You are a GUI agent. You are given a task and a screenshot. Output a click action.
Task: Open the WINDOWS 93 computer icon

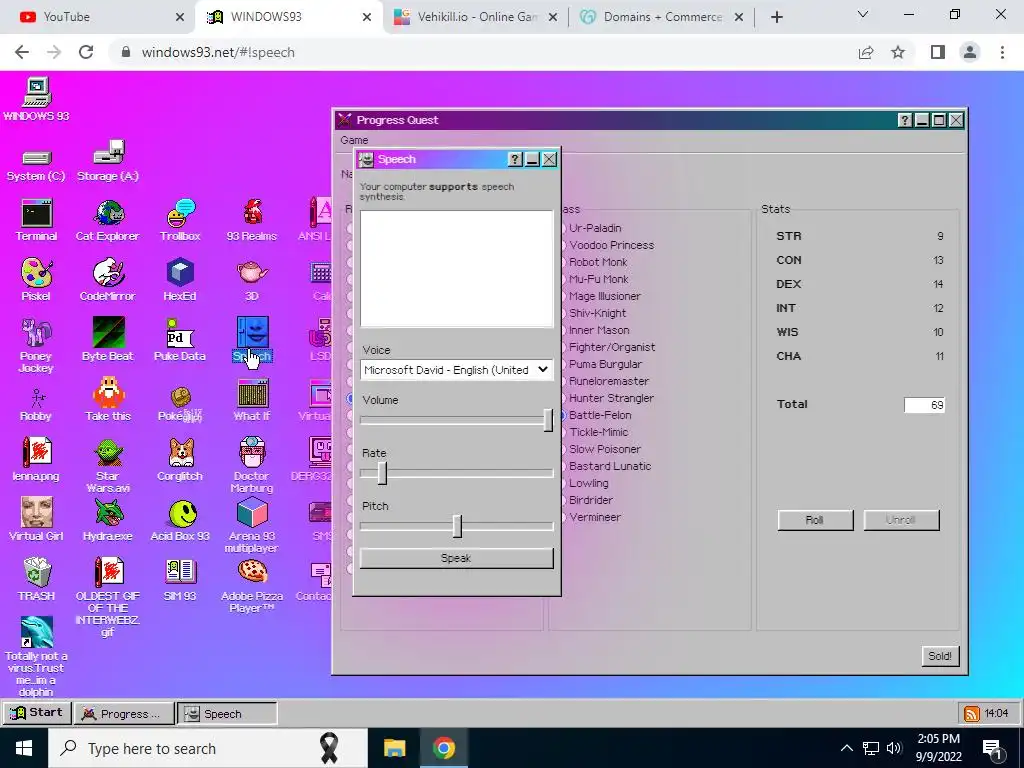click(x=36, y=99)
